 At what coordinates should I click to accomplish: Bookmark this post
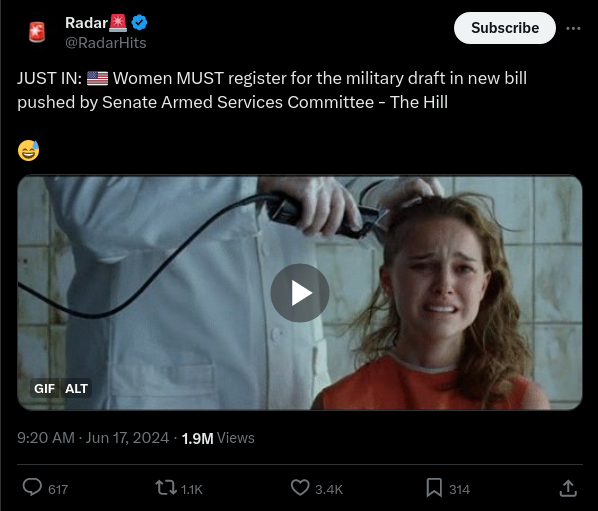click(x=434, y=488)
